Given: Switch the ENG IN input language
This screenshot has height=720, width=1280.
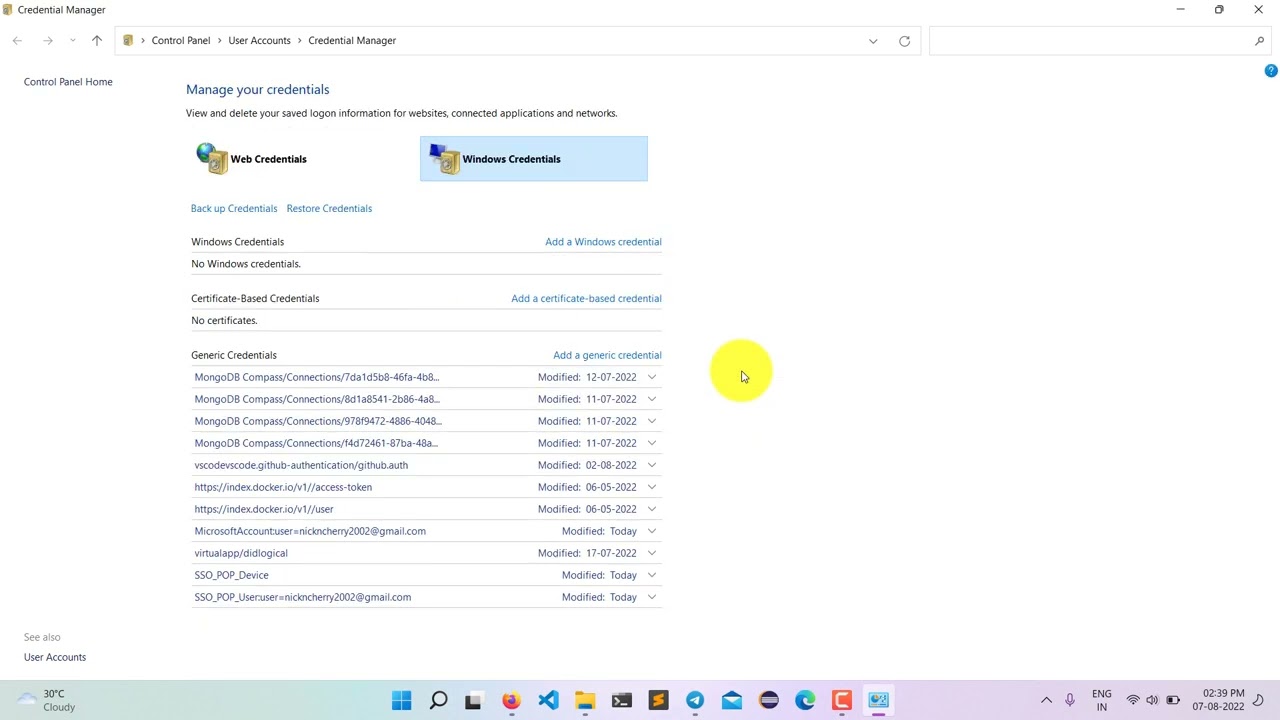Looking at the screenshot, I should pyautogui.click(x=1101, y=700).
